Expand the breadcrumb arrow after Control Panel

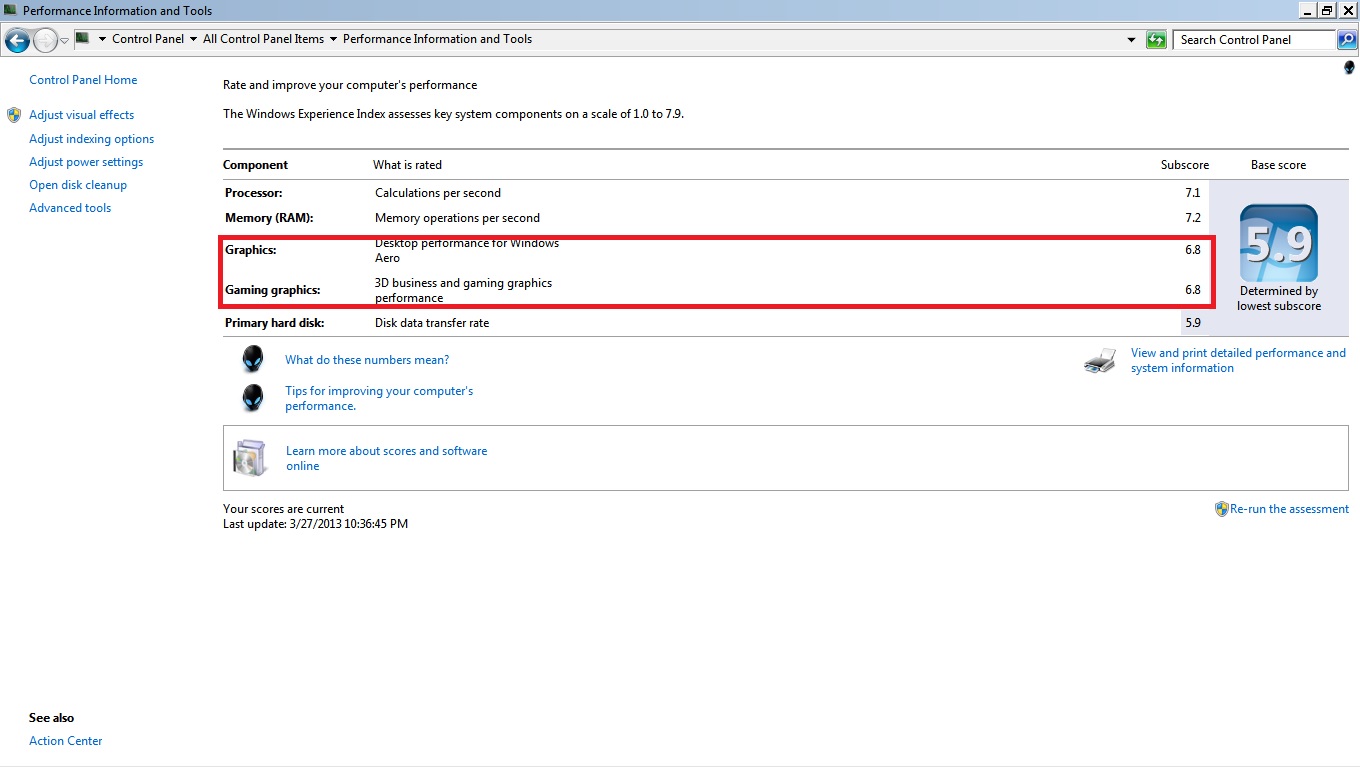pyautogui.click(x=193, y=40)
